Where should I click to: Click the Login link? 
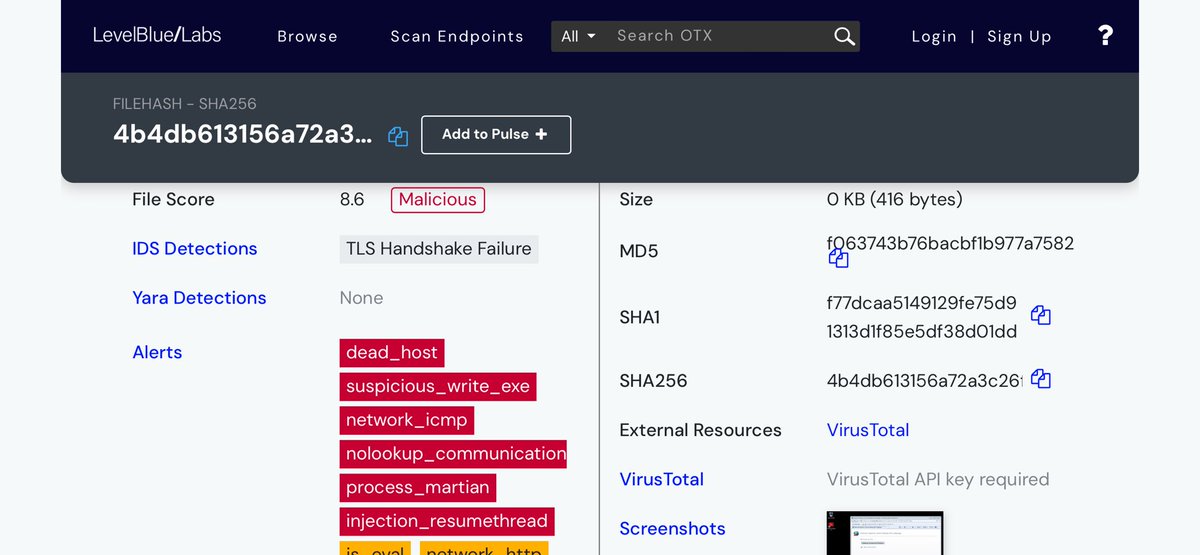934,36
